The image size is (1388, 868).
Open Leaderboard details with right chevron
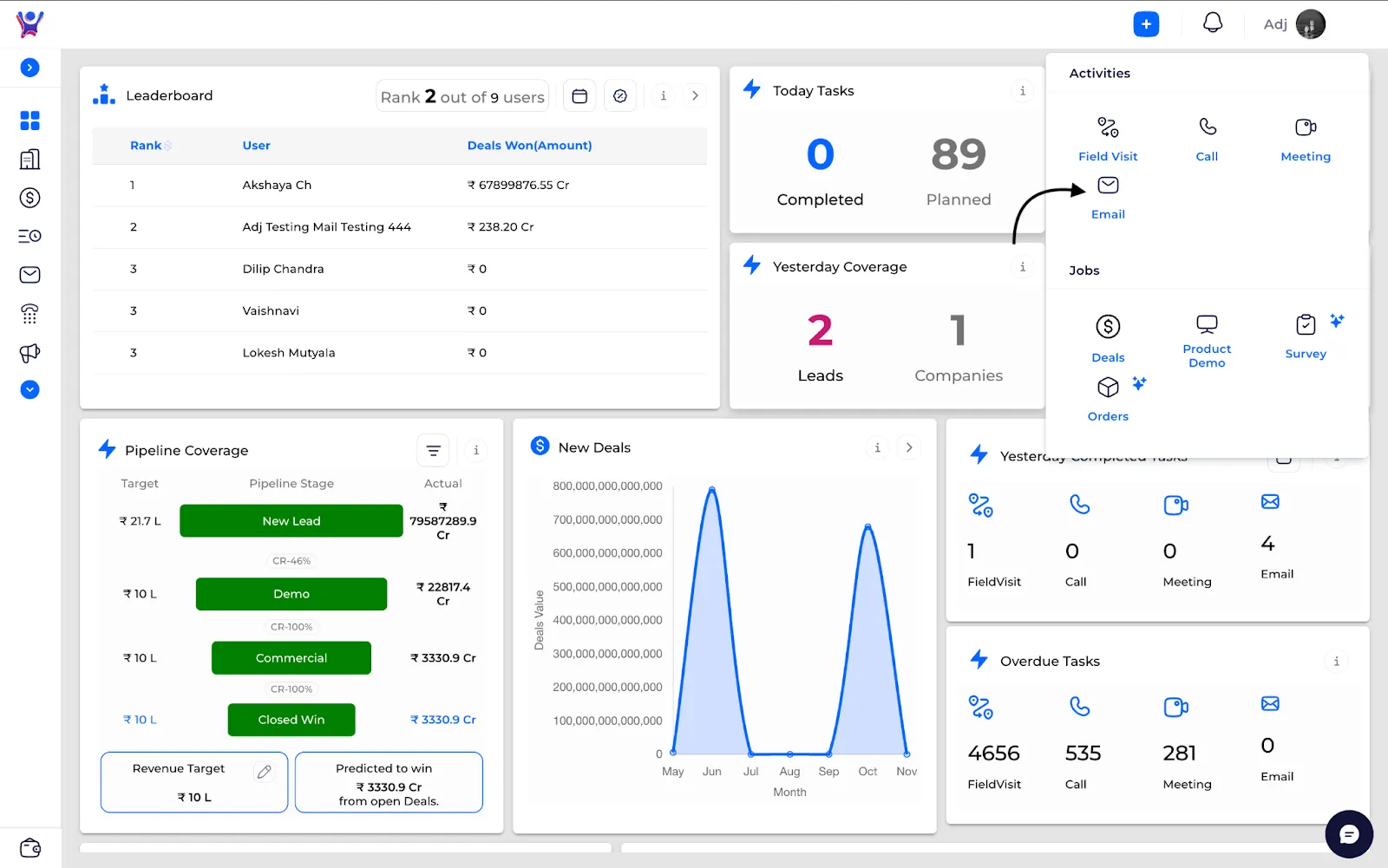coord(695,96)
